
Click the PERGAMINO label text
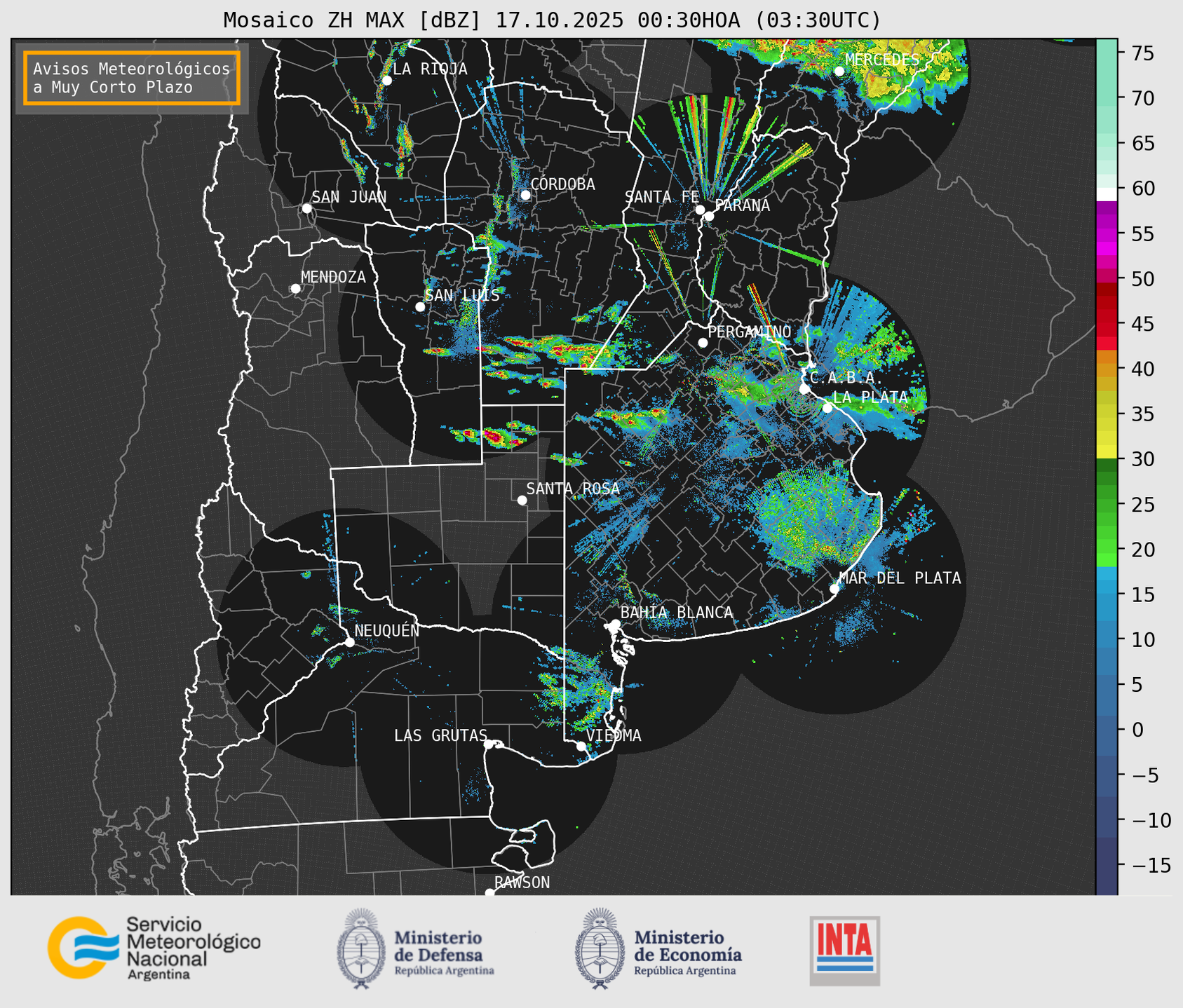coord(749,332)
